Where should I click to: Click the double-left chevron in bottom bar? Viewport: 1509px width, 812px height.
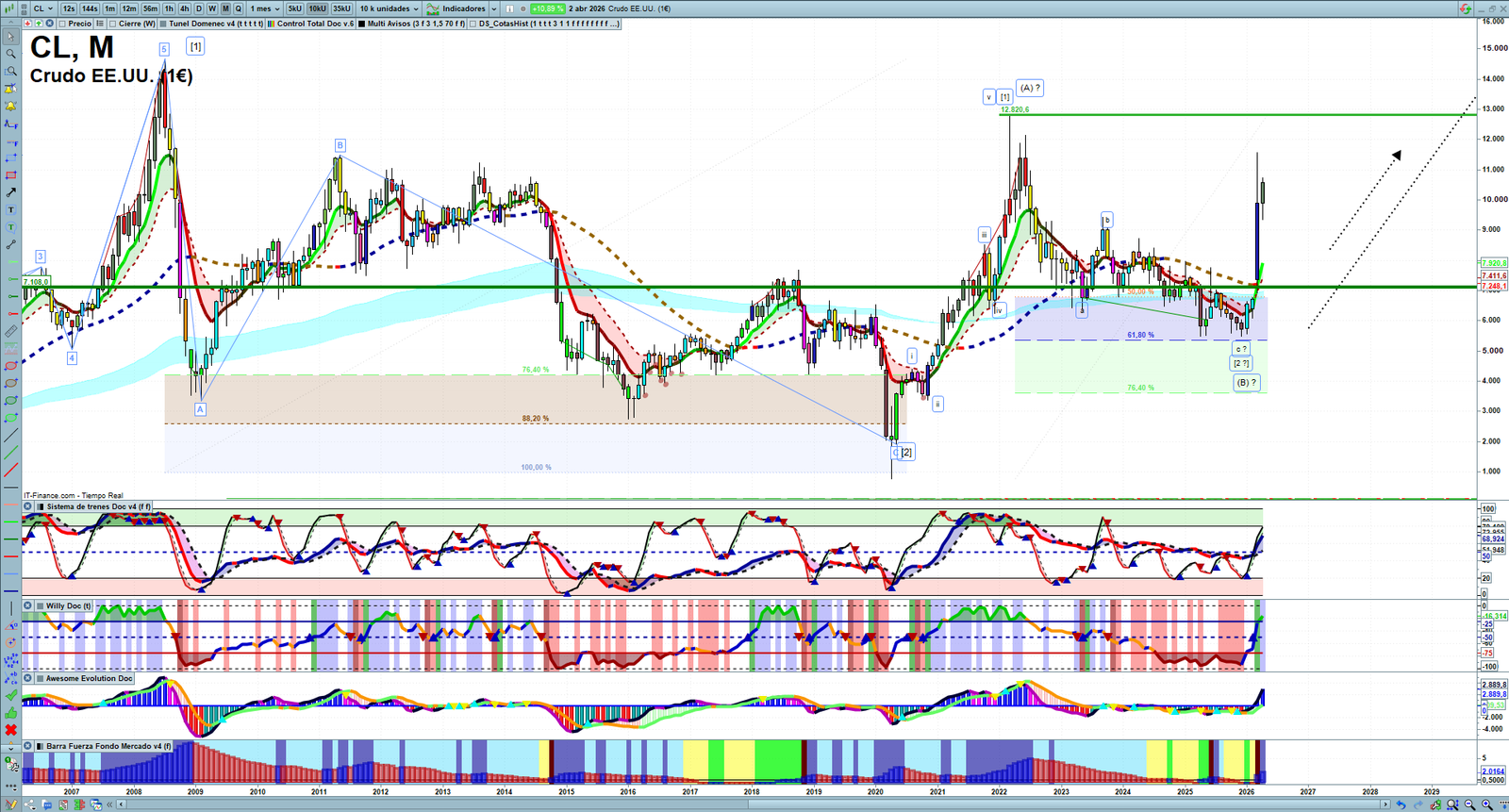coord(110,804)
